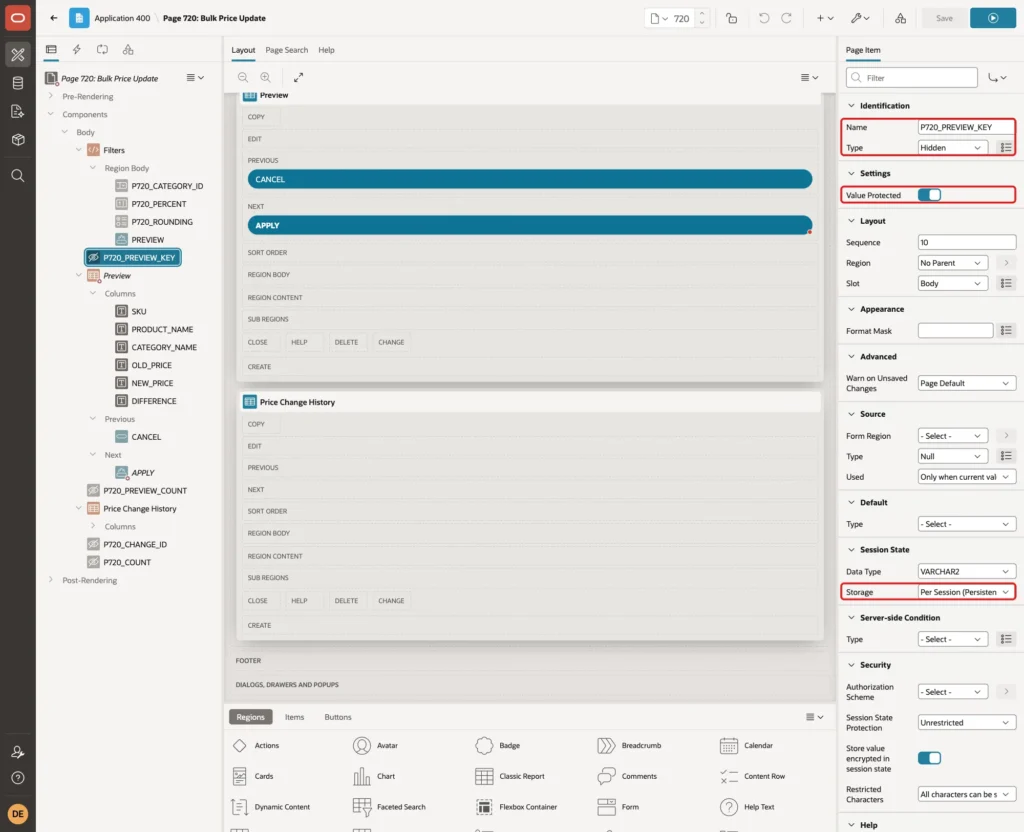1024x832 pixels.
Task: Zoom in on the layout
Action: pos(265,77)
